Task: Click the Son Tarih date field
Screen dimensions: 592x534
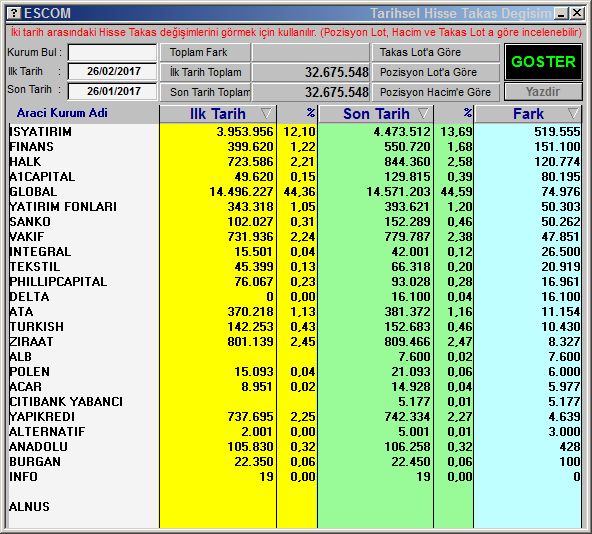Action: pyautogui.click(x=112, y=91)
